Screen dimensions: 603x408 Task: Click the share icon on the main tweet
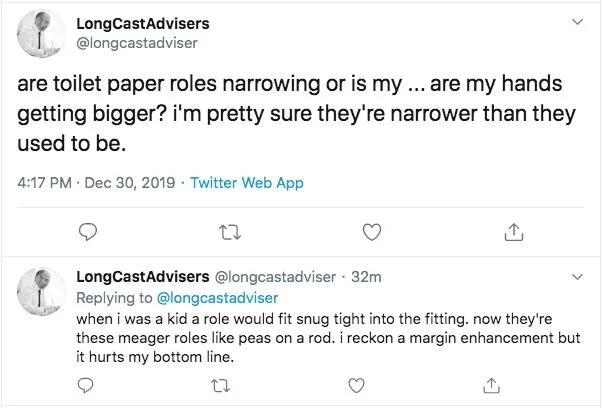coord(513,232)
